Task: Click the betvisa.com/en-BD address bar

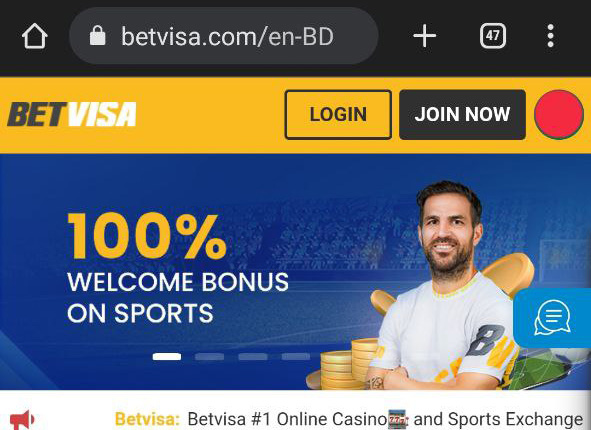Action: 224,36
